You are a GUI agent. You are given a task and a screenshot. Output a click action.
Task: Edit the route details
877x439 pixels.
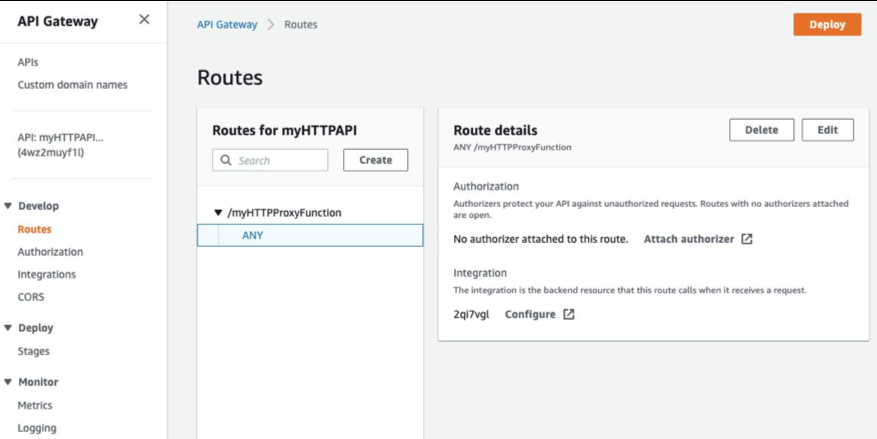click(827, 130)
